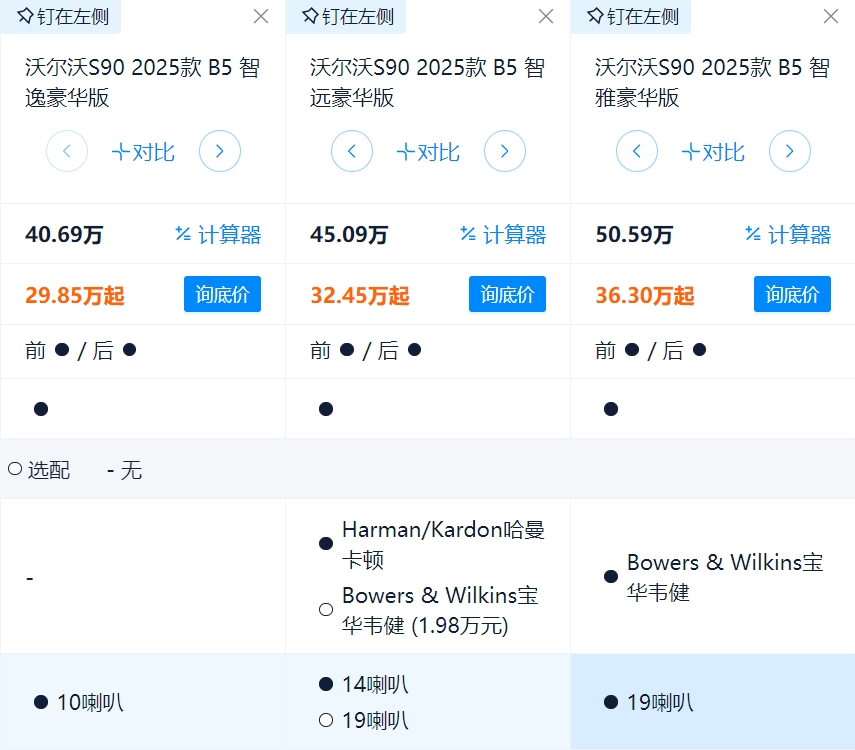The width and height of the screenshot is (855, 750).
Task: Pin the 智逸豪华版 column to the left
Action: [x=63, y=16]
